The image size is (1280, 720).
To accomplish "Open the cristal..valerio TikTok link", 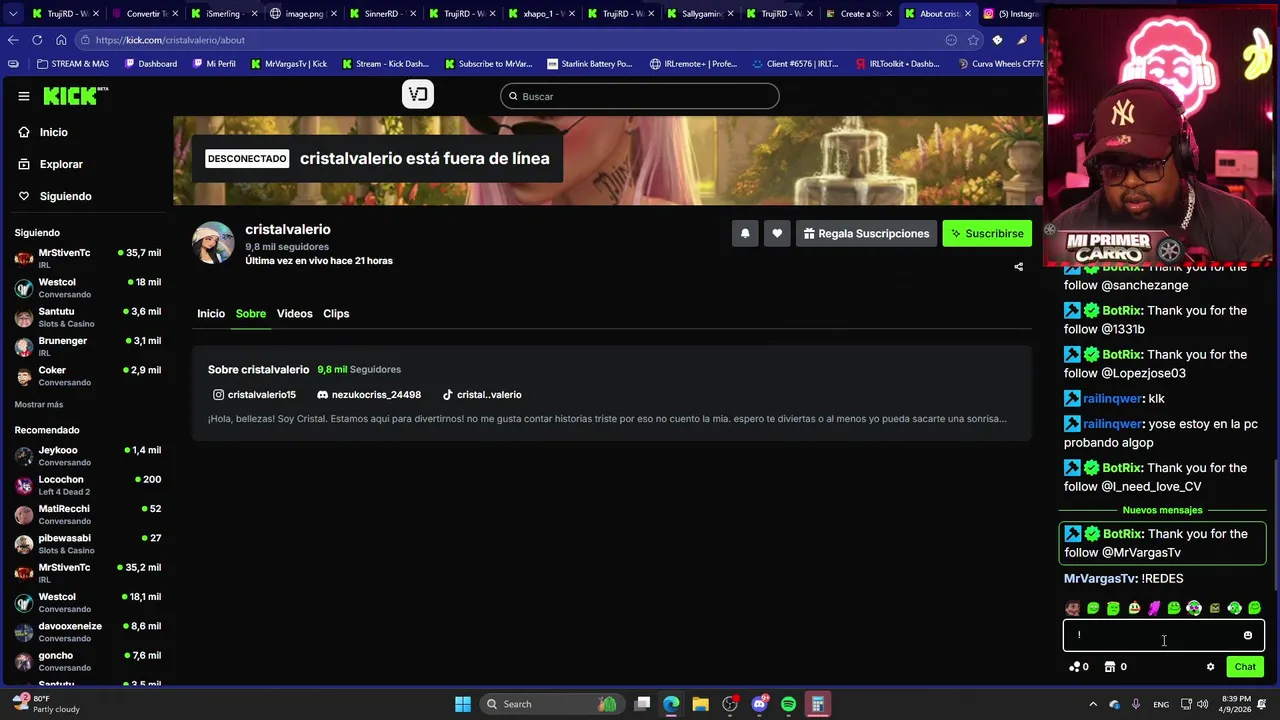I will (x=482, y=395).
